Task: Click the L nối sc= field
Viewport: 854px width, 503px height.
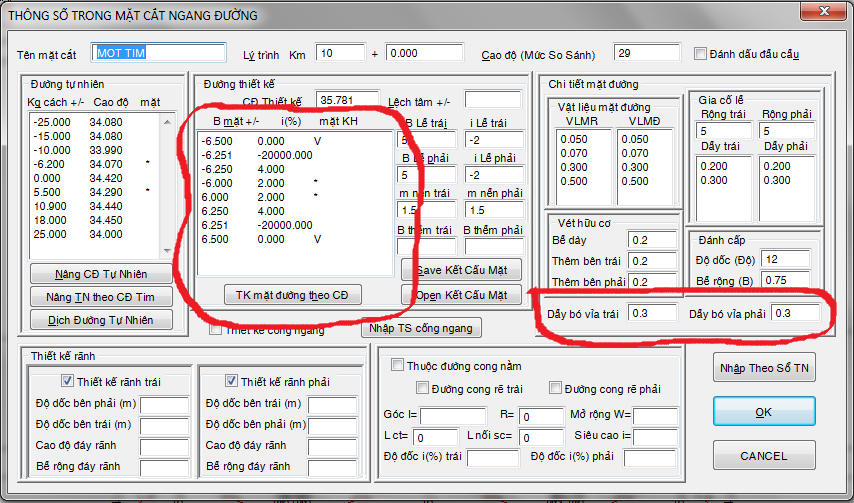Action: point(541,437)
